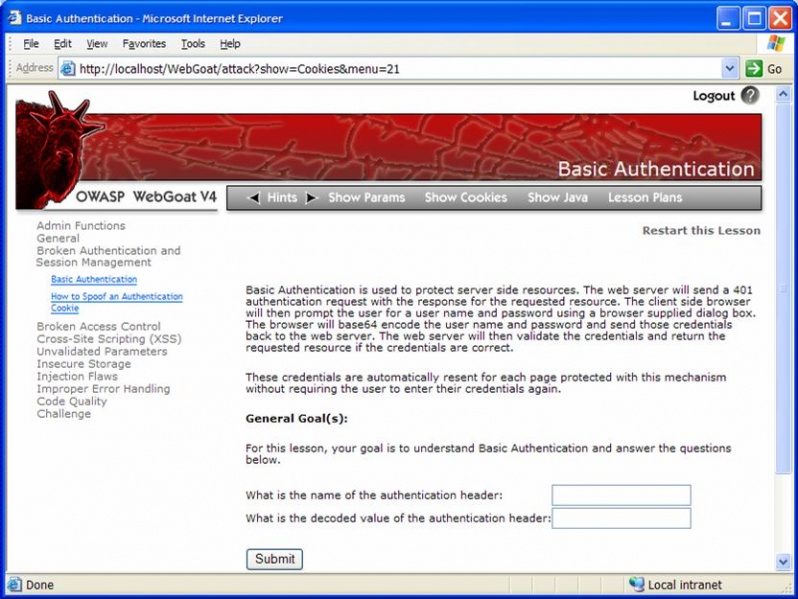The width and height of the screenshot is (798, 599).
Task: Click Restart this Lesson link
Action: [701, 231]
